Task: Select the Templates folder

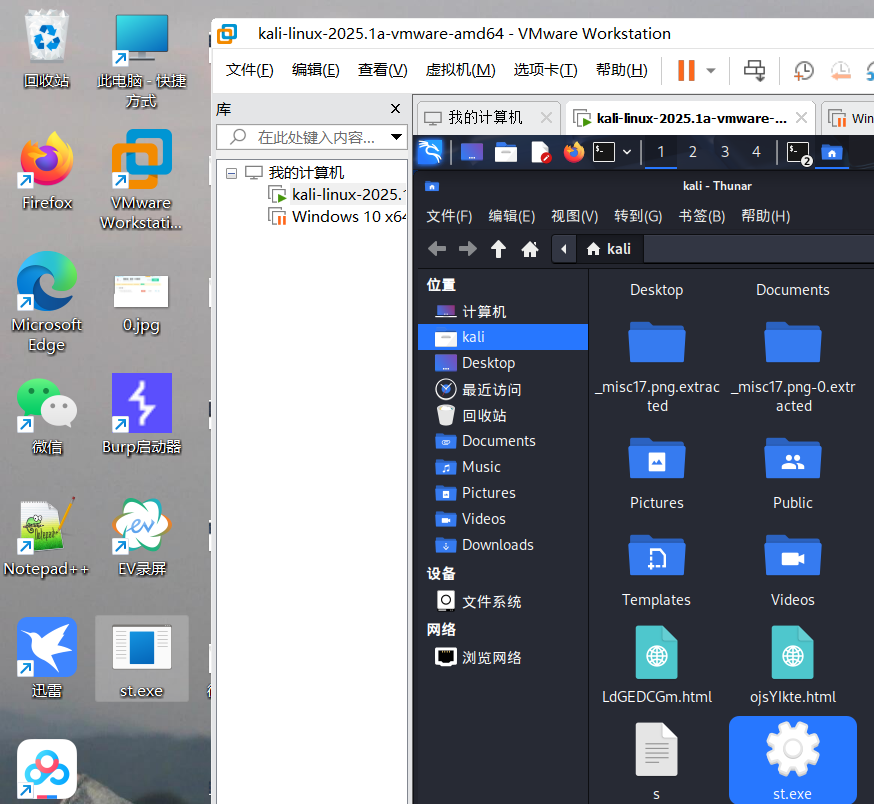Action: (657, 571)
